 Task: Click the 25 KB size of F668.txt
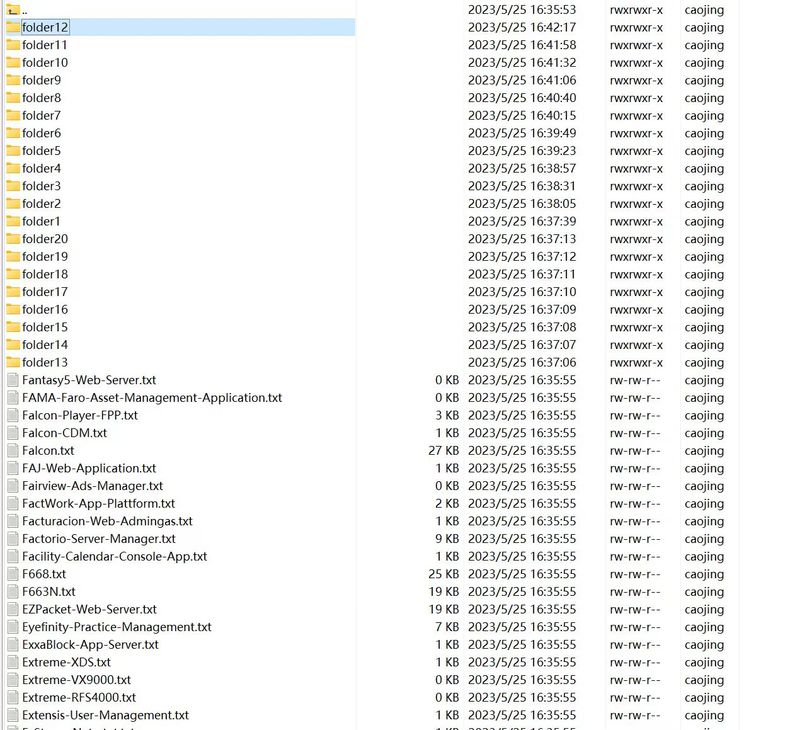(x=443, y=574)
